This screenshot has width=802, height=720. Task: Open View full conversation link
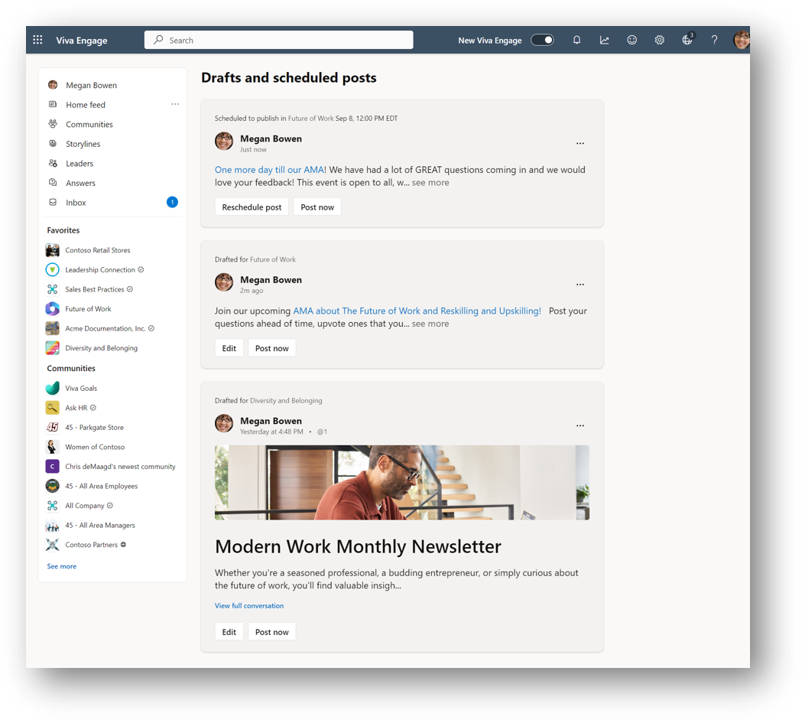[249, 605]
